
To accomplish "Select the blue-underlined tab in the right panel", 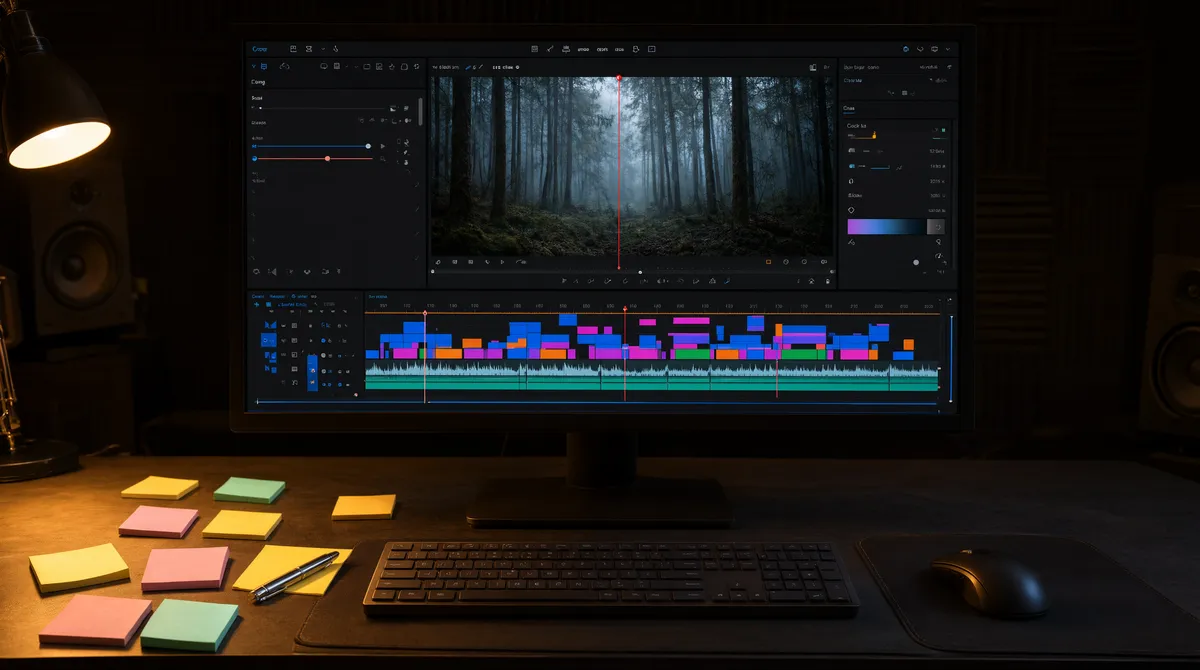I will [x=849, y=108].
